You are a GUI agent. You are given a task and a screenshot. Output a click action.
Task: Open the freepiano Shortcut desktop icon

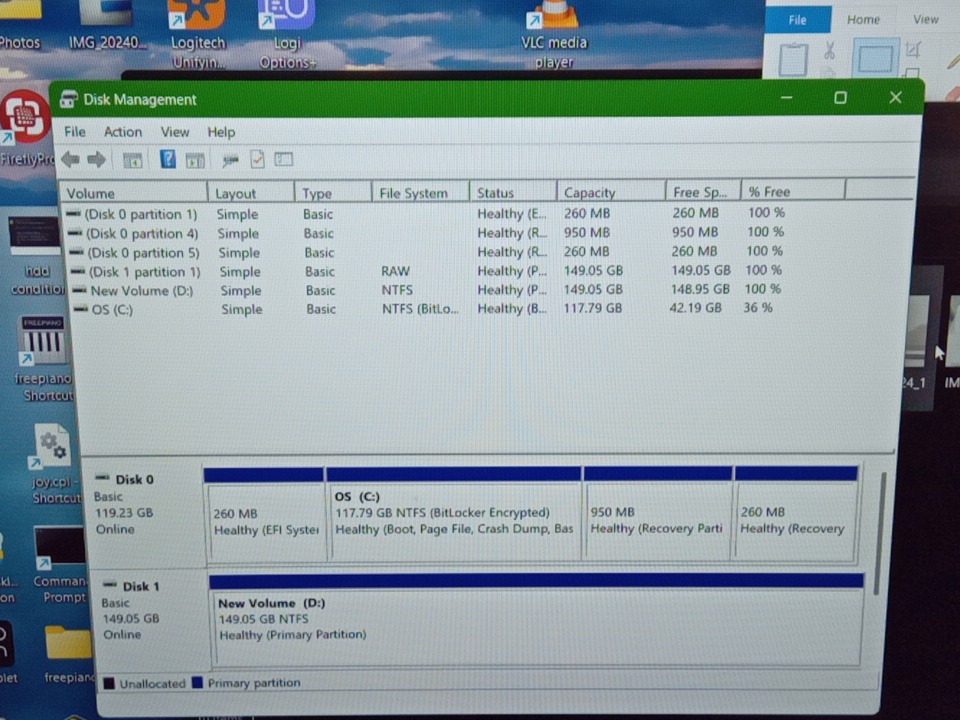click(x=44, y=358)
